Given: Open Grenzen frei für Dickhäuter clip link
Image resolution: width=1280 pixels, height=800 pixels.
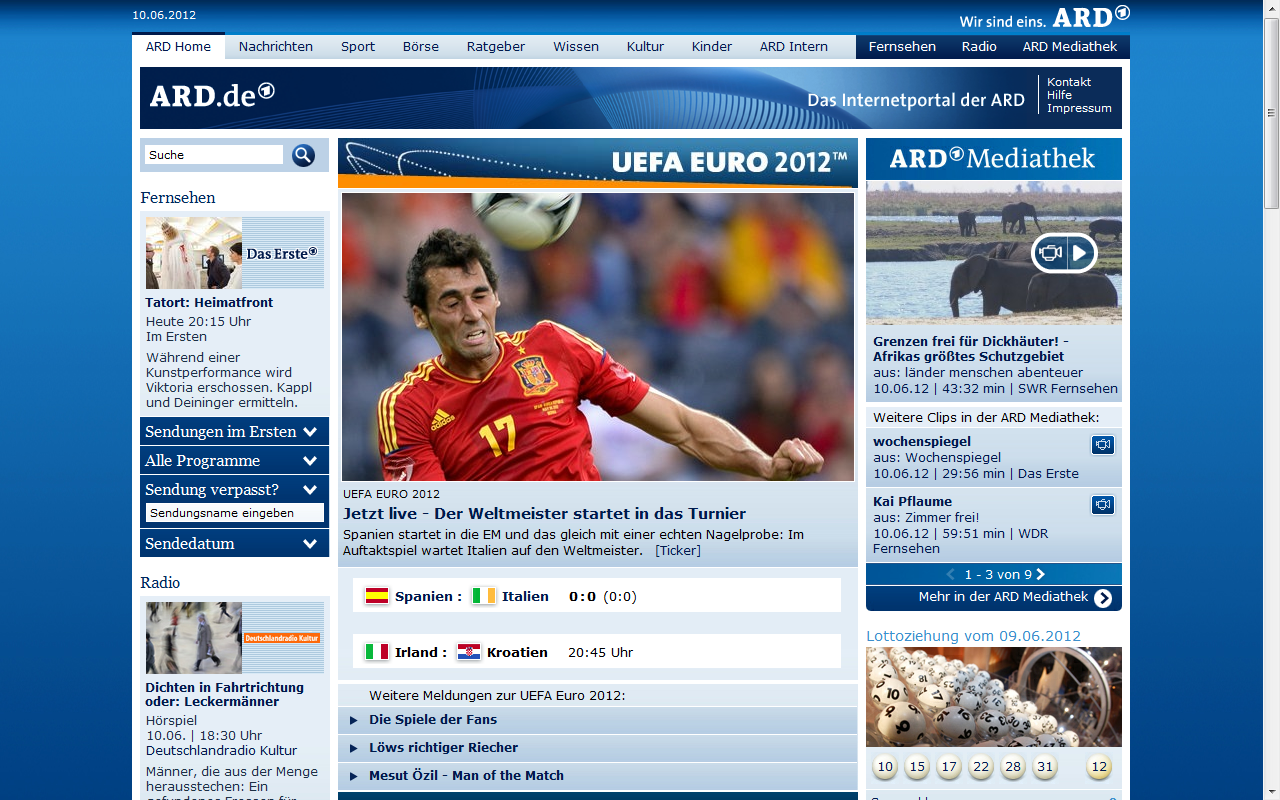Looking at the screenshot, I should (969, 349).
